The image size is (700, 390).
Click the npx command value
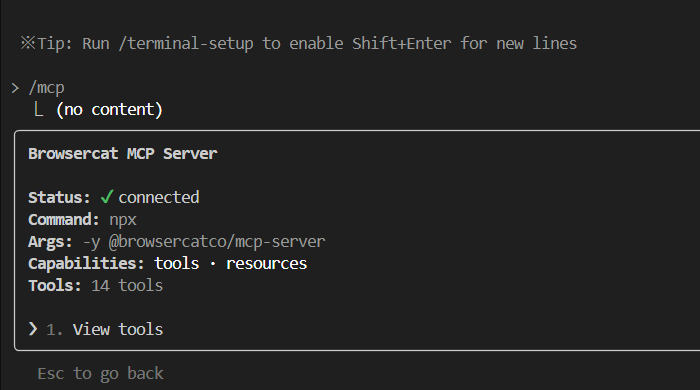click(x=123, y=220)
